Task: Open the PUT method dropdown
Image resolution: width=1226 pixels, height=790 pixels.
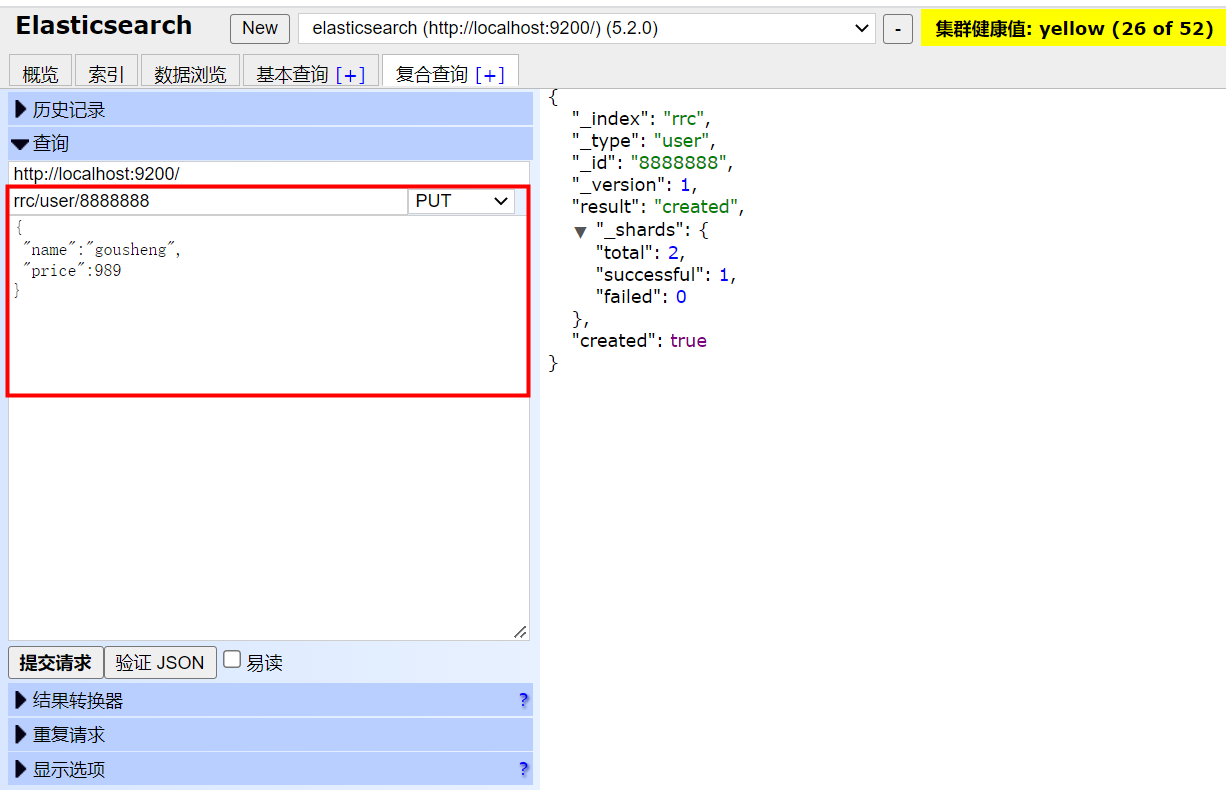Action: 461,201
